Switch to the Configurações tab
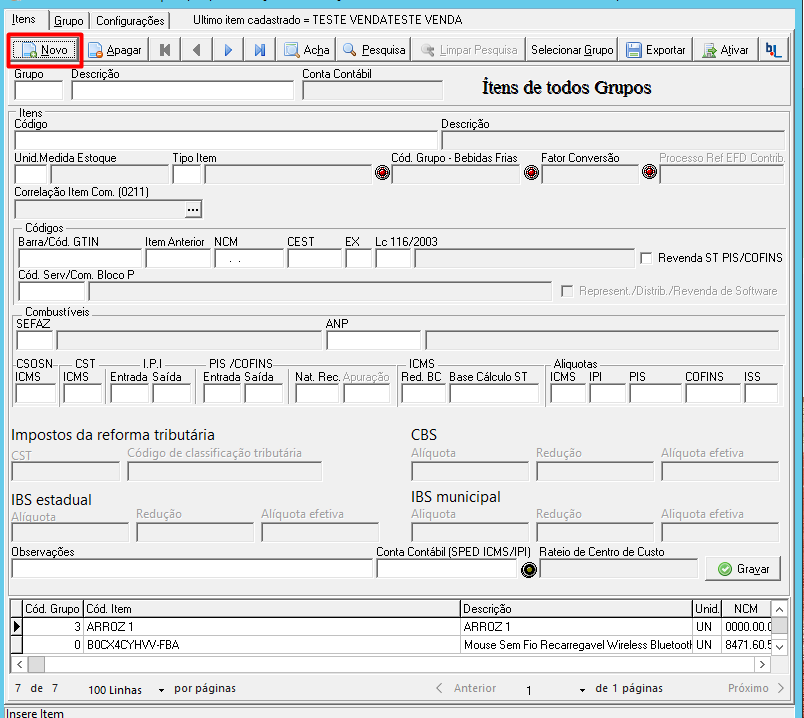This screenshot has height=718, width=804. click(130, 21)
